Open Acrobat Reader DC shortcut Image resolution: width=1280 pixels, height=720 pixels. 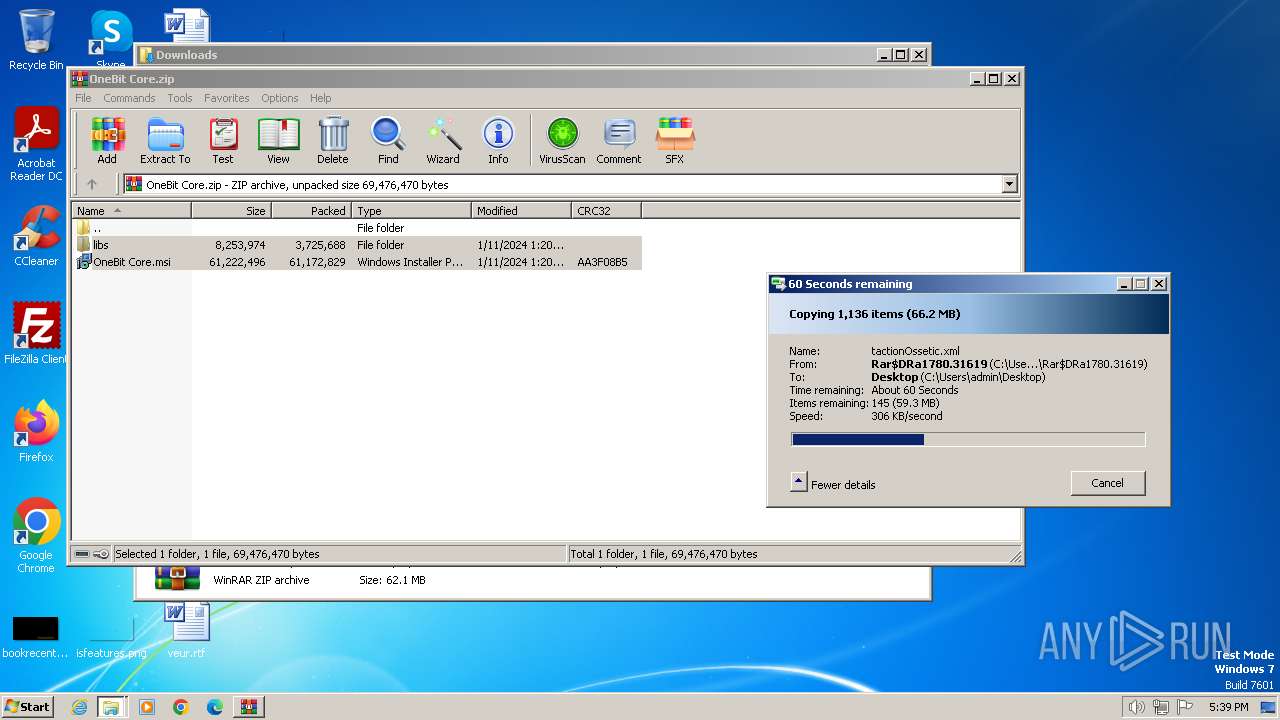click(x=36, y=144)
